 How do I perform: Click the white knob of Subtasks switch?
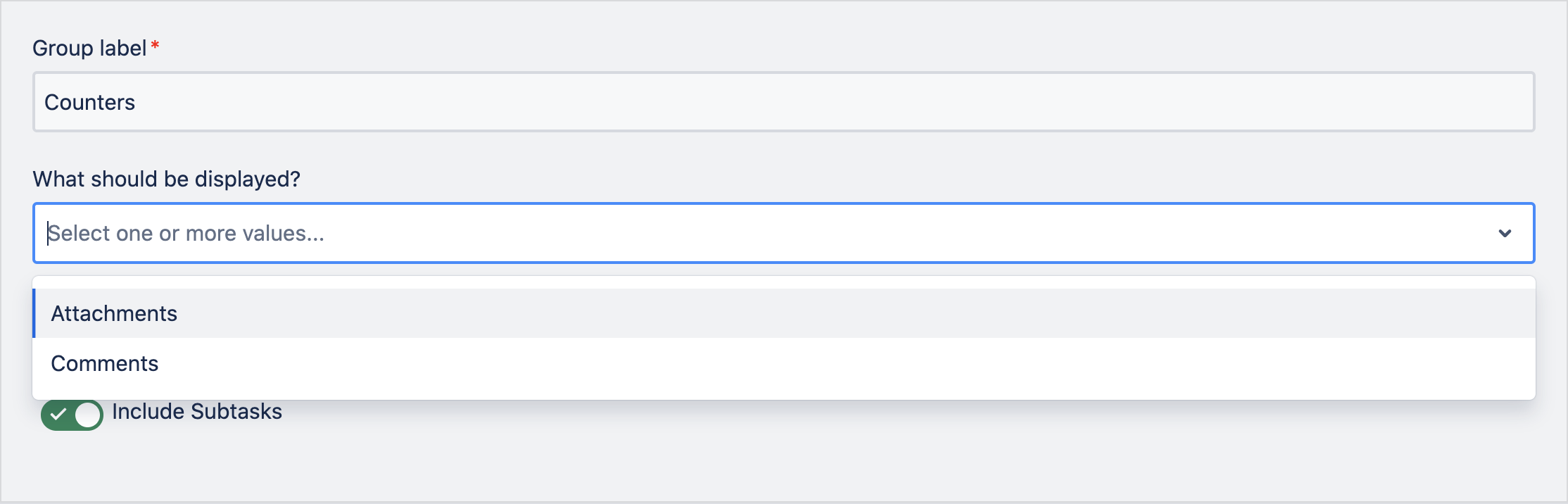(x=87, y=415)
